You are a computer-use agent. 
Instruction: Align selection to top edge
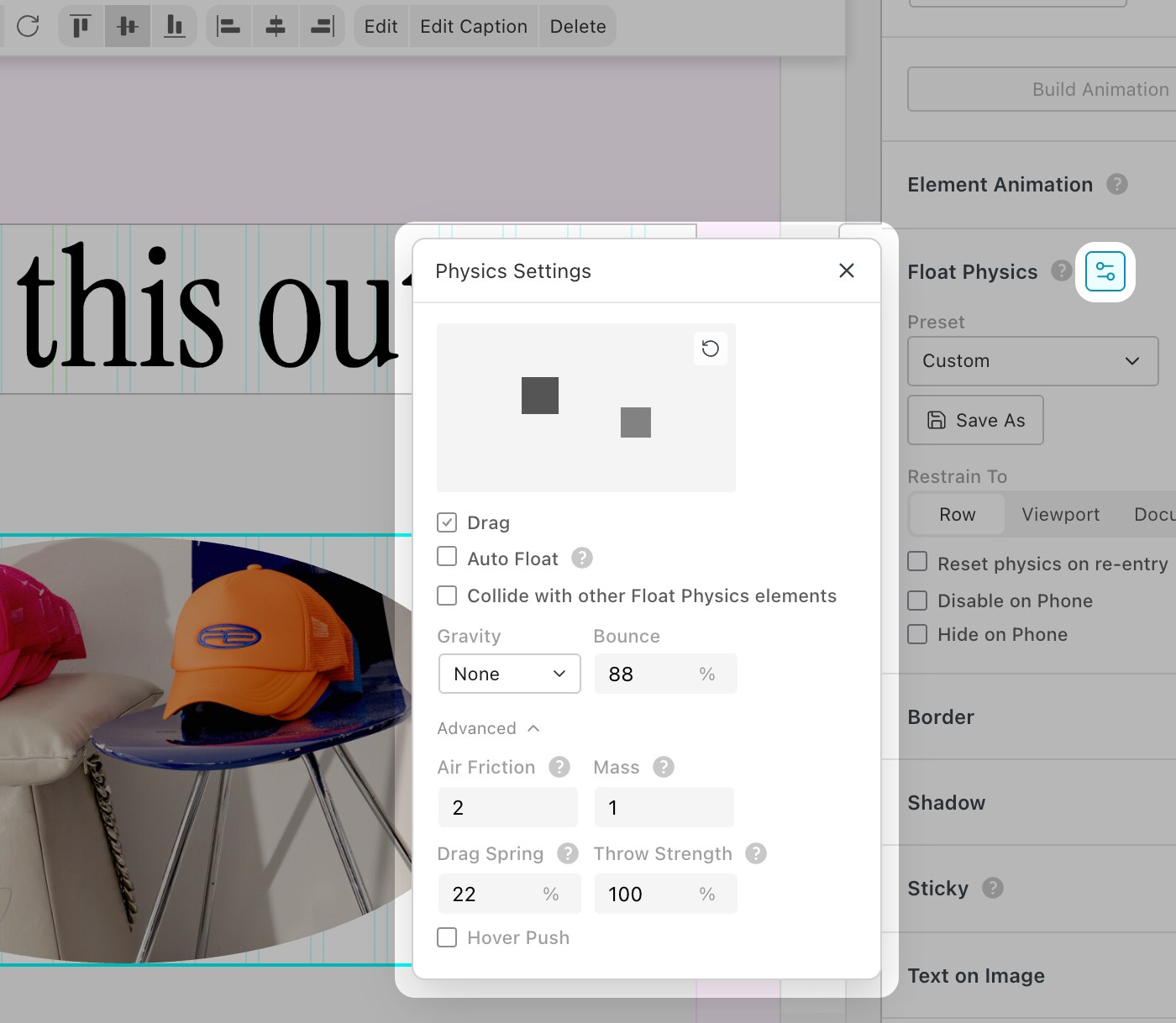pos(81,26)
